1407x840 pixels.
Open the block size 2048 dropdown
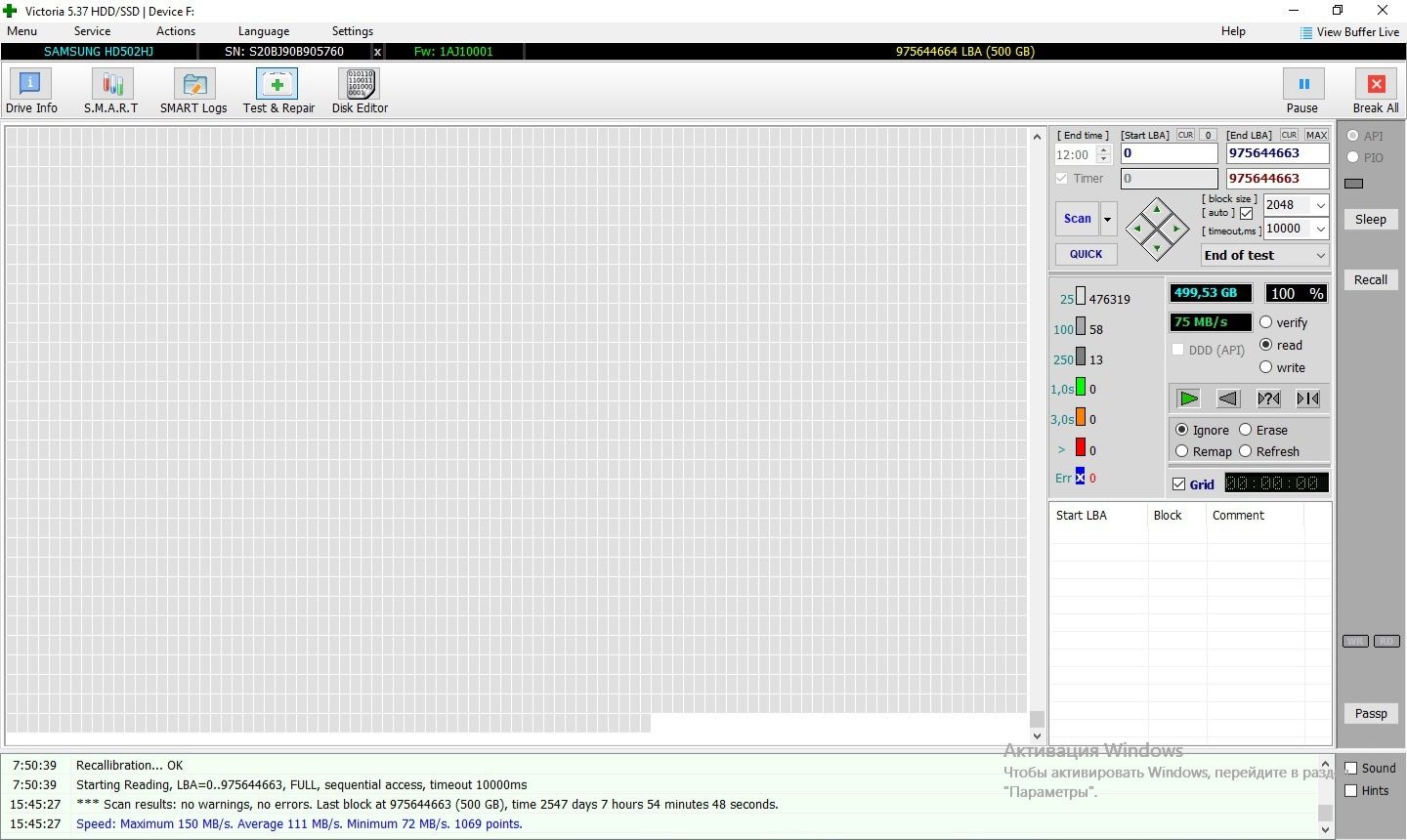tap(1320, 205)
